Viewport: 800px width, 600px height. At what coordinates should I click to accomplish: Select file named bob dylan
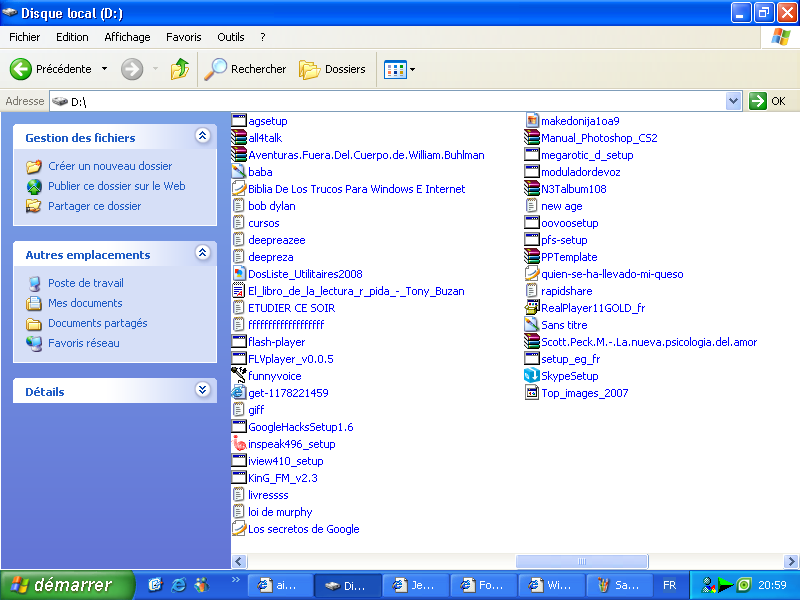tap(271, 206)
